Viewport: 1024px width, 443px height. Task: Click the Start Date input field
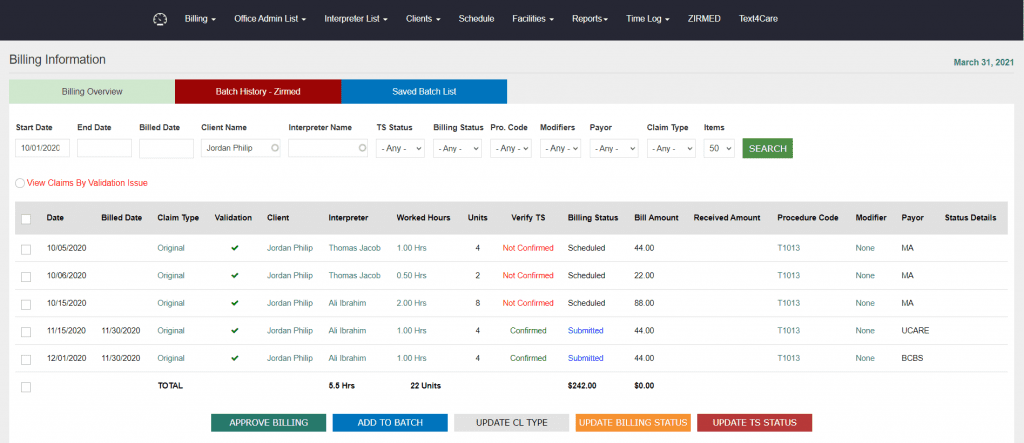pos(42,148)
